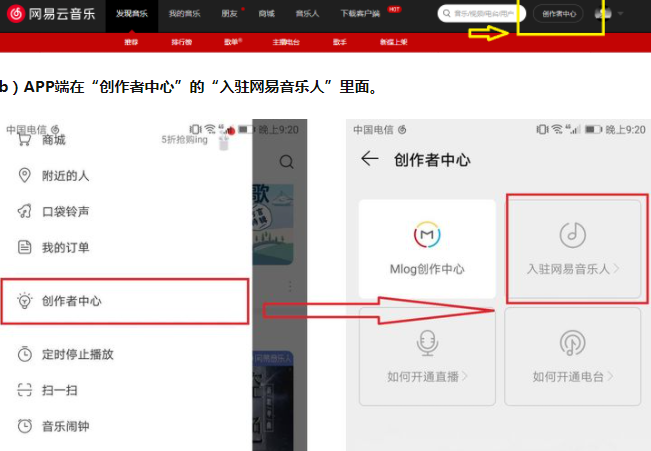The height and width of the screenshot is (451, 651).
Task: Open 音乐闹钟 in the side menu
Action: click(x=66, y=426)
